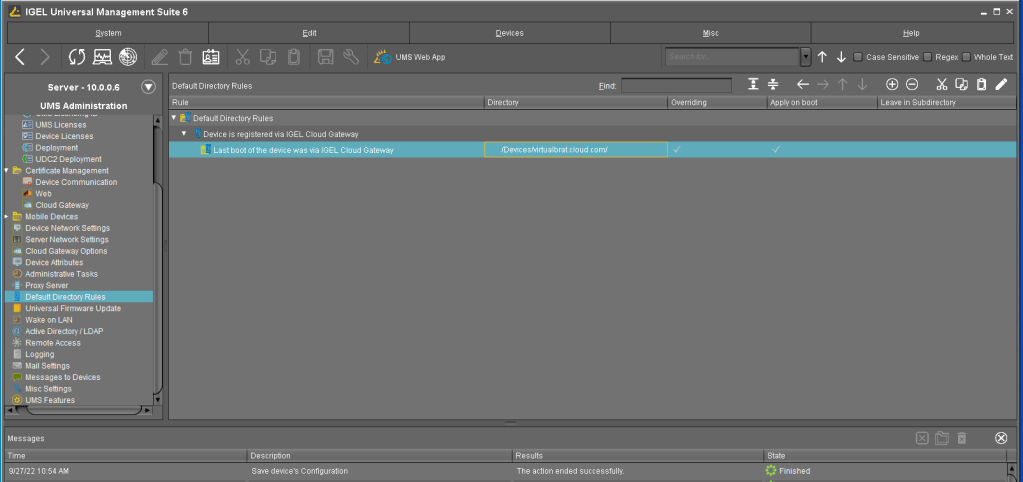Click the Find input field
Image resolution: width=1023 pixels, height=482 pixels.
click(x=675, y=86)
